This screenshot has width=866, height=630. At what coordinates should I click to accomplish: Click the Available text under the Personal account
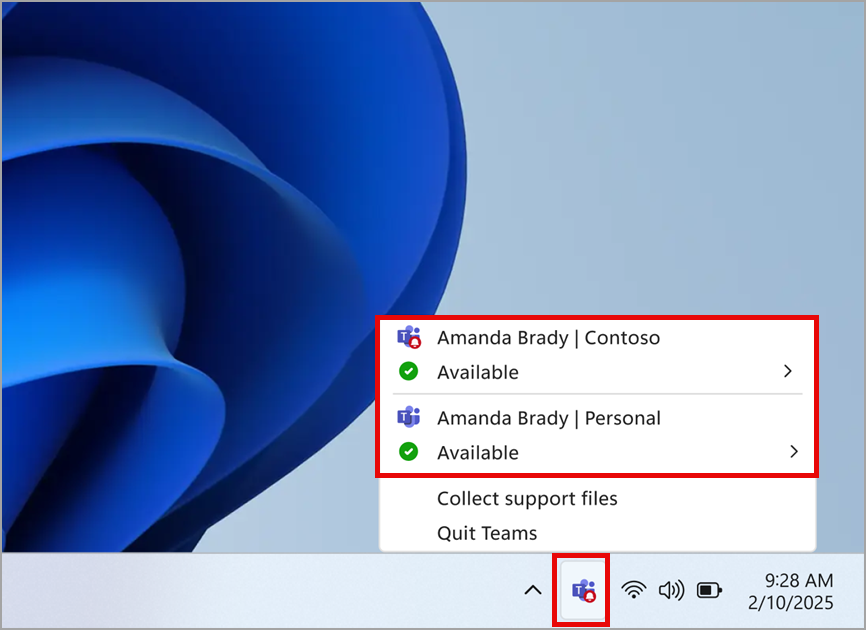click(x=478, y=453)
